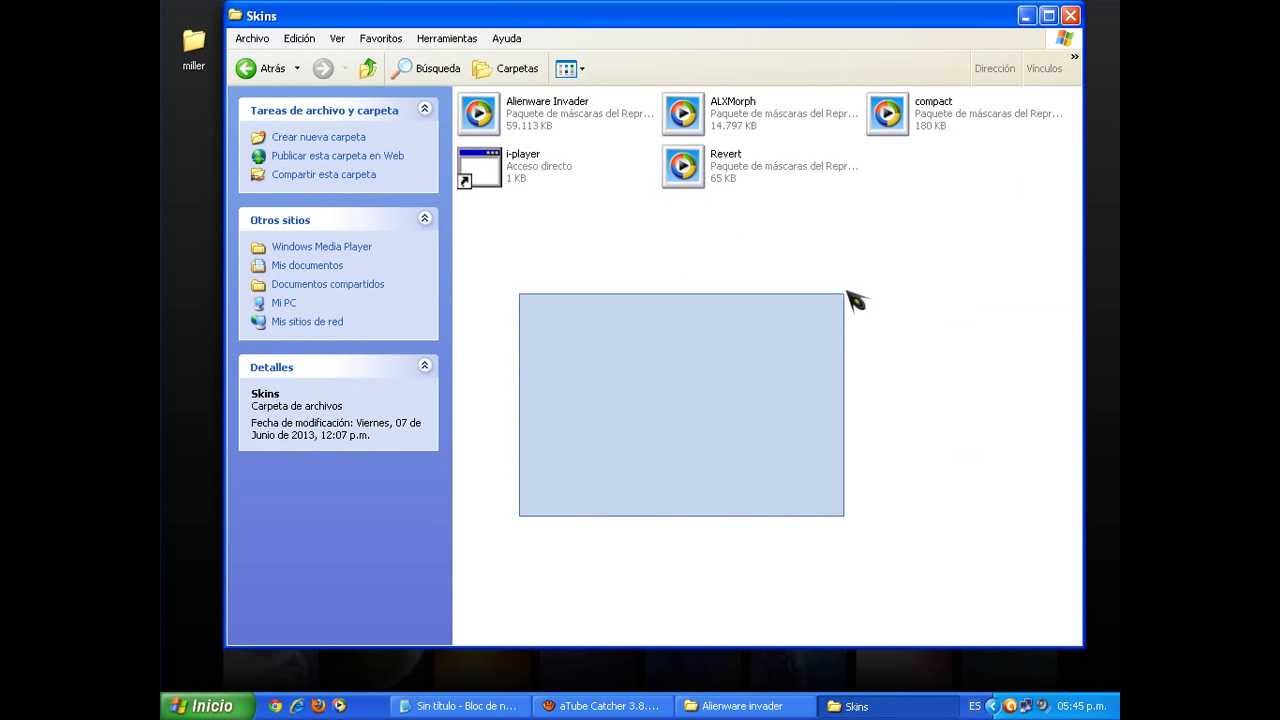The image size is (1280, 720).
Task: Launch Chrome from quick launch
Action: click(x=275, y=706)
